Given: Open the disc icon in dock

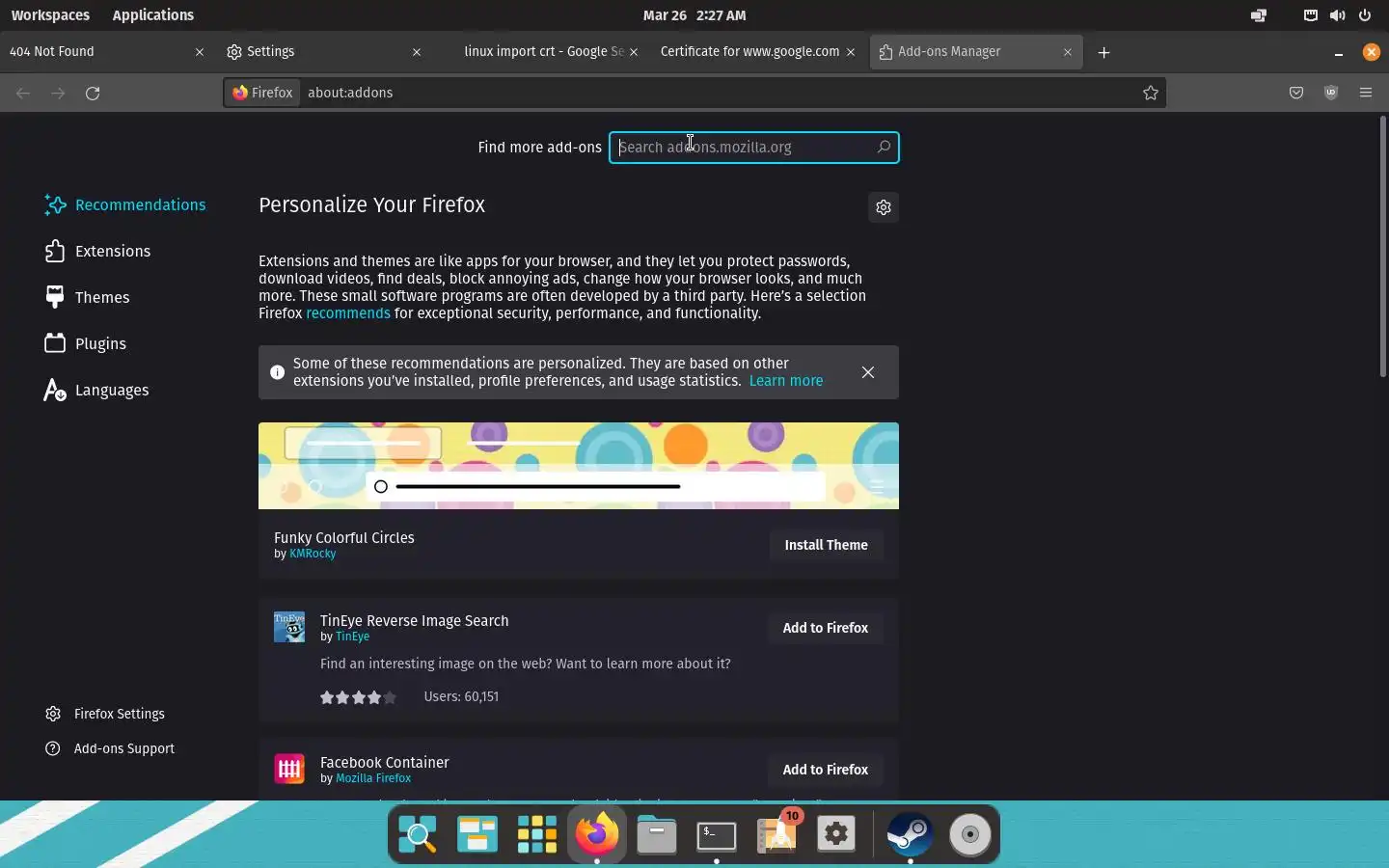Looking at the screenshot, I should click(x=970, y=834).
